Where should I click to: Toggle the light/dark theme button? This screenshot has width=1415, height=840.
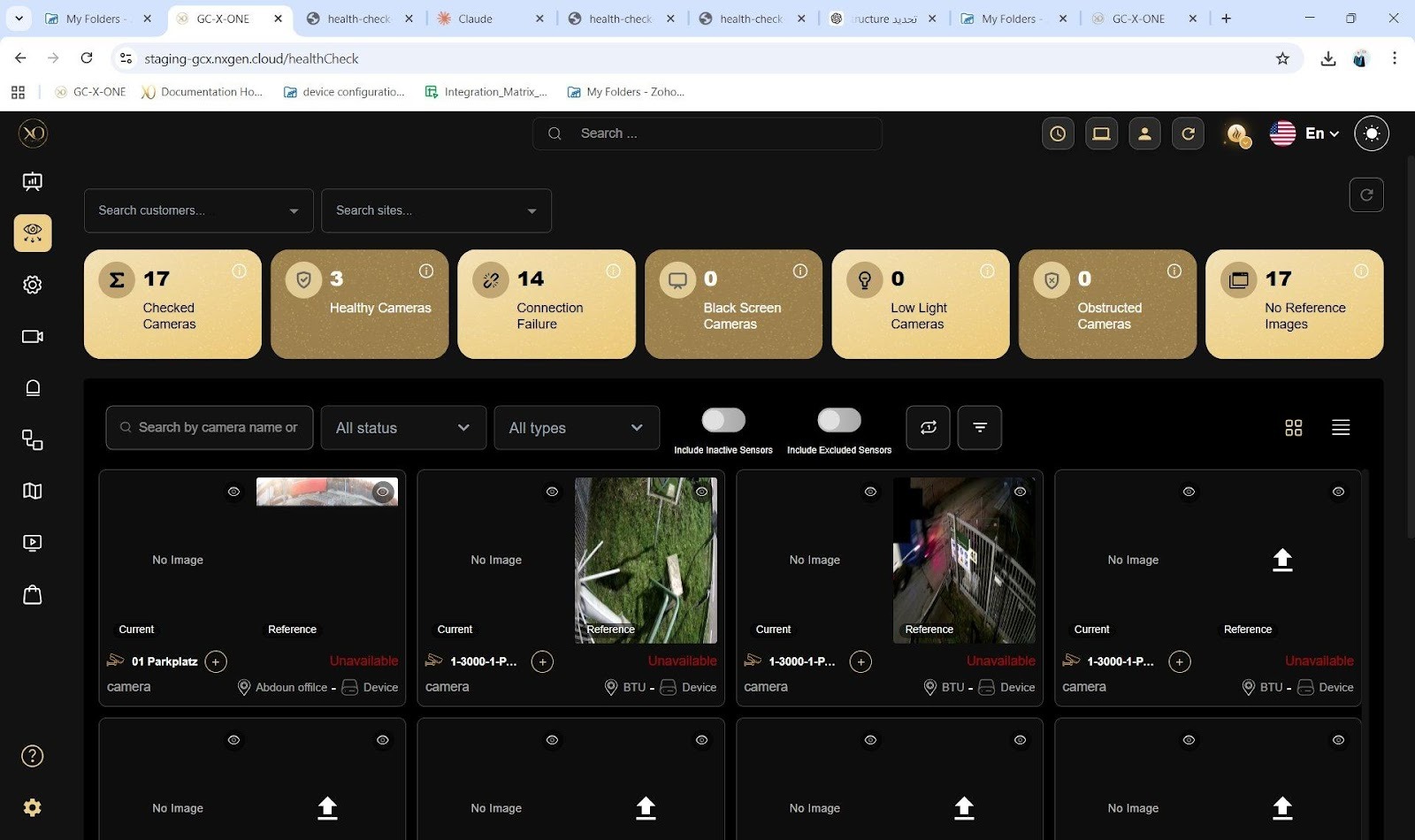coord(1372,134)
